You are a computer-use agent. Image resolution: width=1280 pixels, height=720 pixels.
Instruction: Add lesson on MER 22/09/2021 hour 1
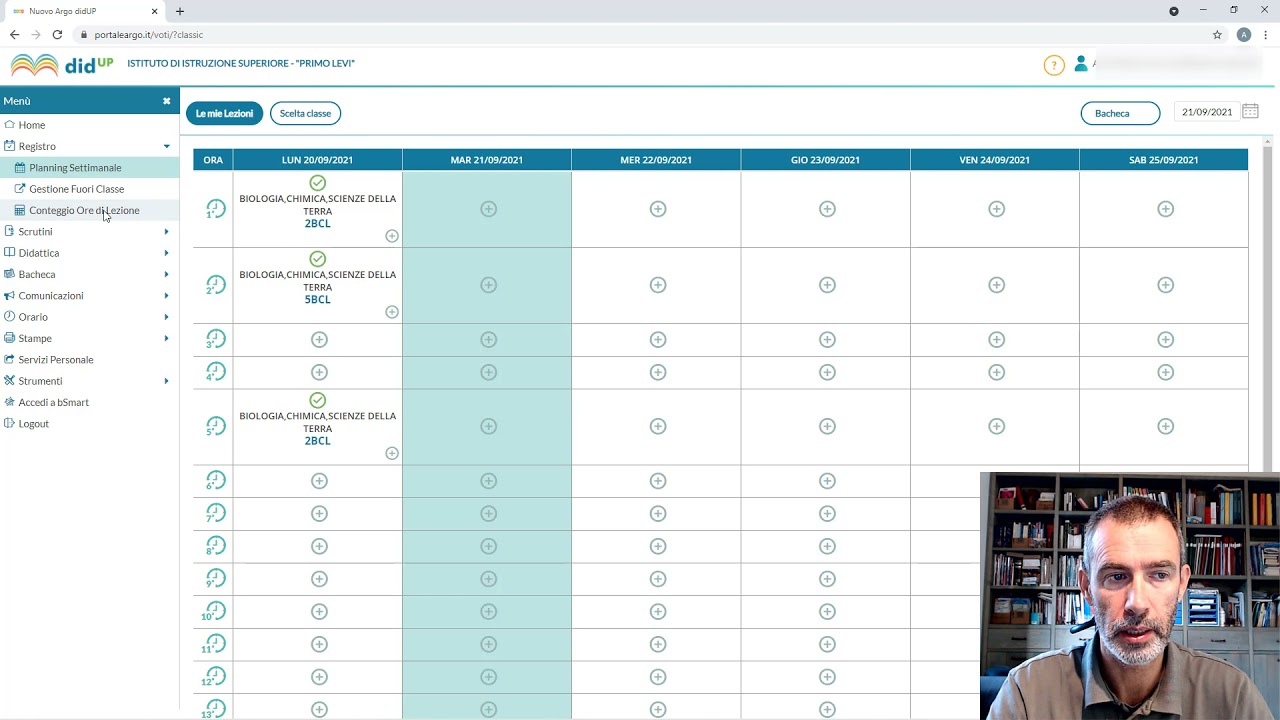[x=658, y=209]
